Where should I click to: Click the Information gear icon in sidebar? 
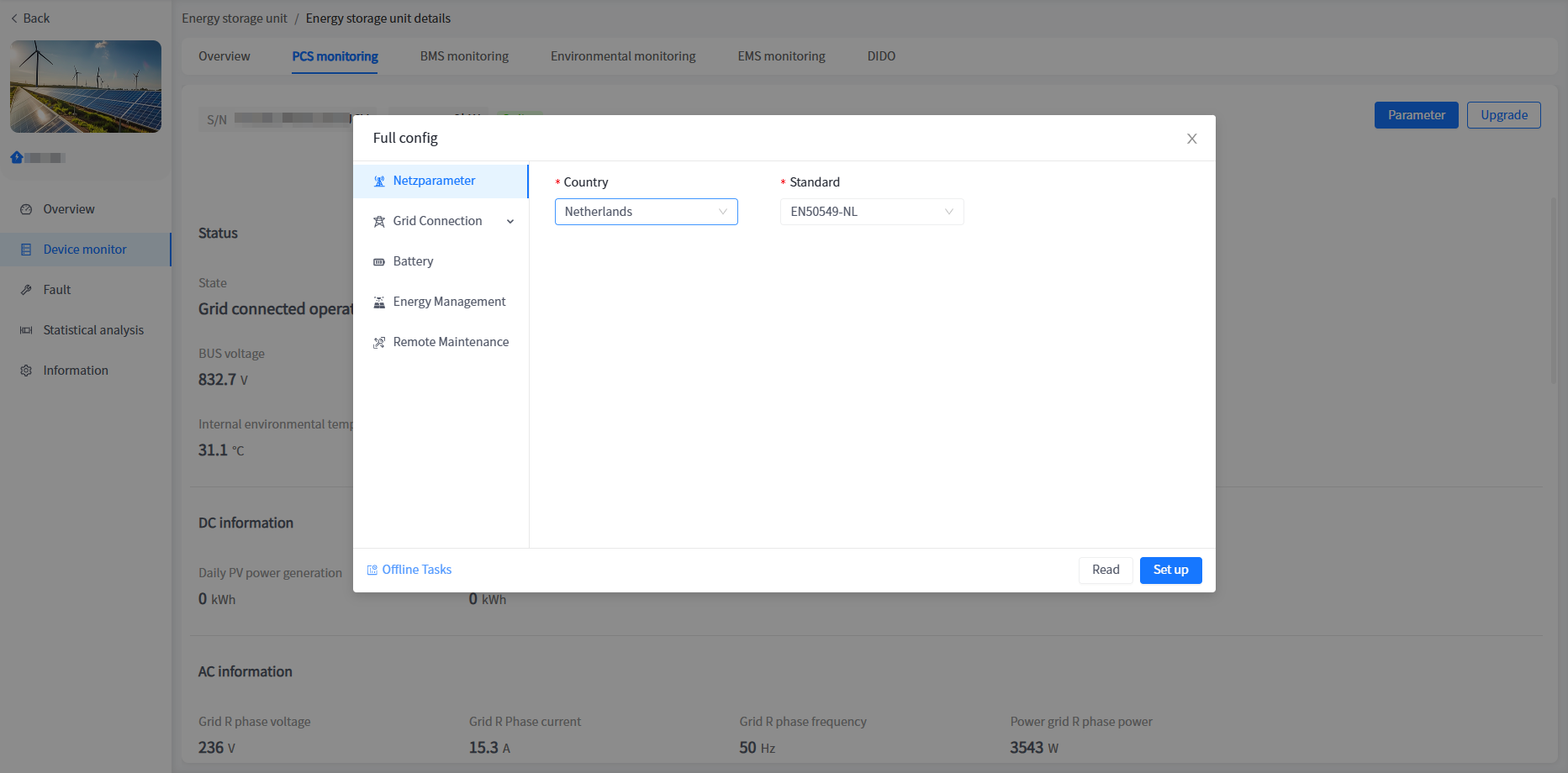coord(26,371)
